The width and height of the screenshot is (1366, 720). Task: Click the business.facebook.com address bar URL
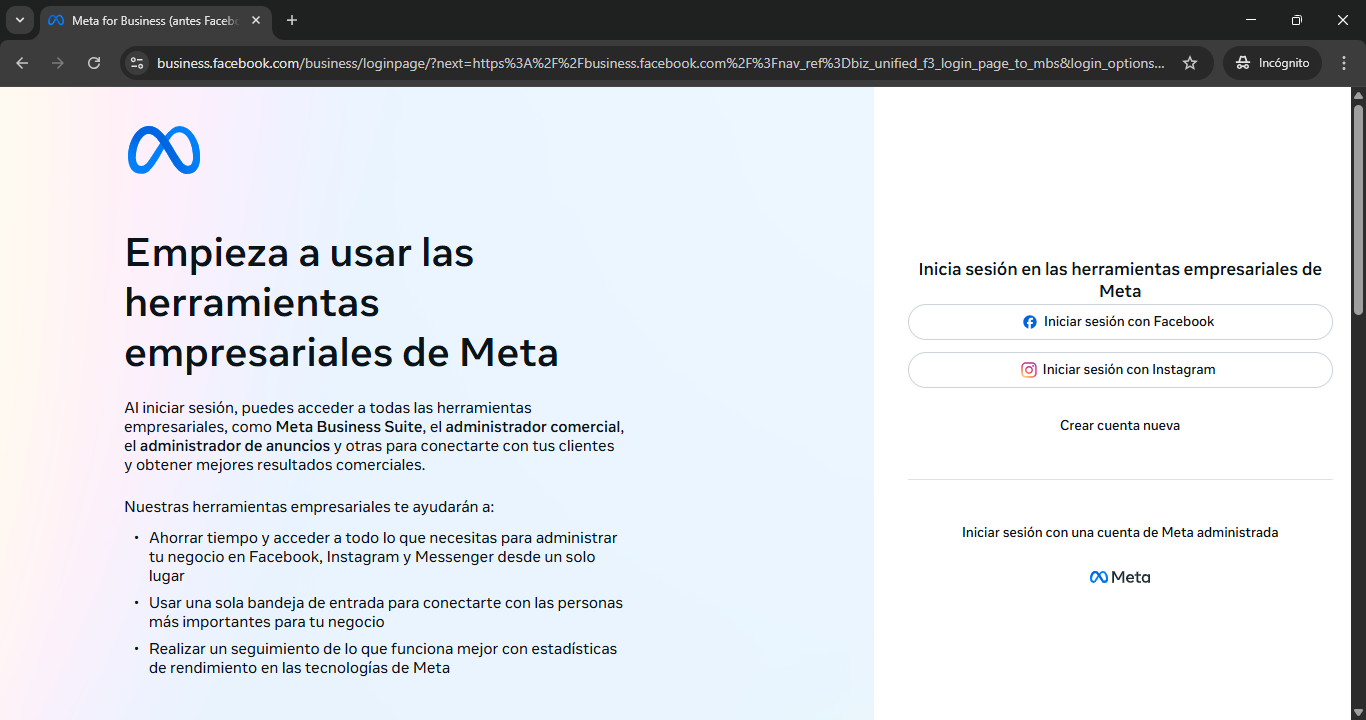660,63
